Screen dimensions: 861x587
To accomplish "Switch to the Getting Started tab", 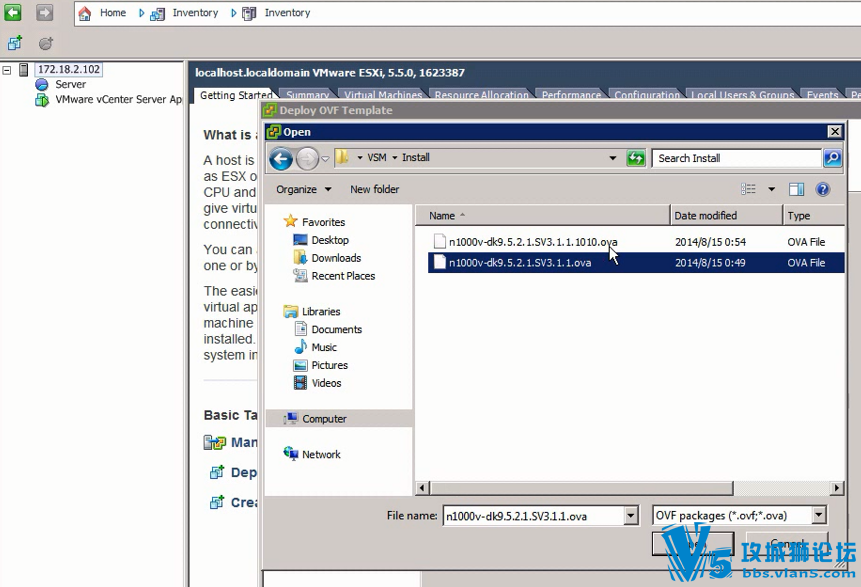I will (236, 96).
